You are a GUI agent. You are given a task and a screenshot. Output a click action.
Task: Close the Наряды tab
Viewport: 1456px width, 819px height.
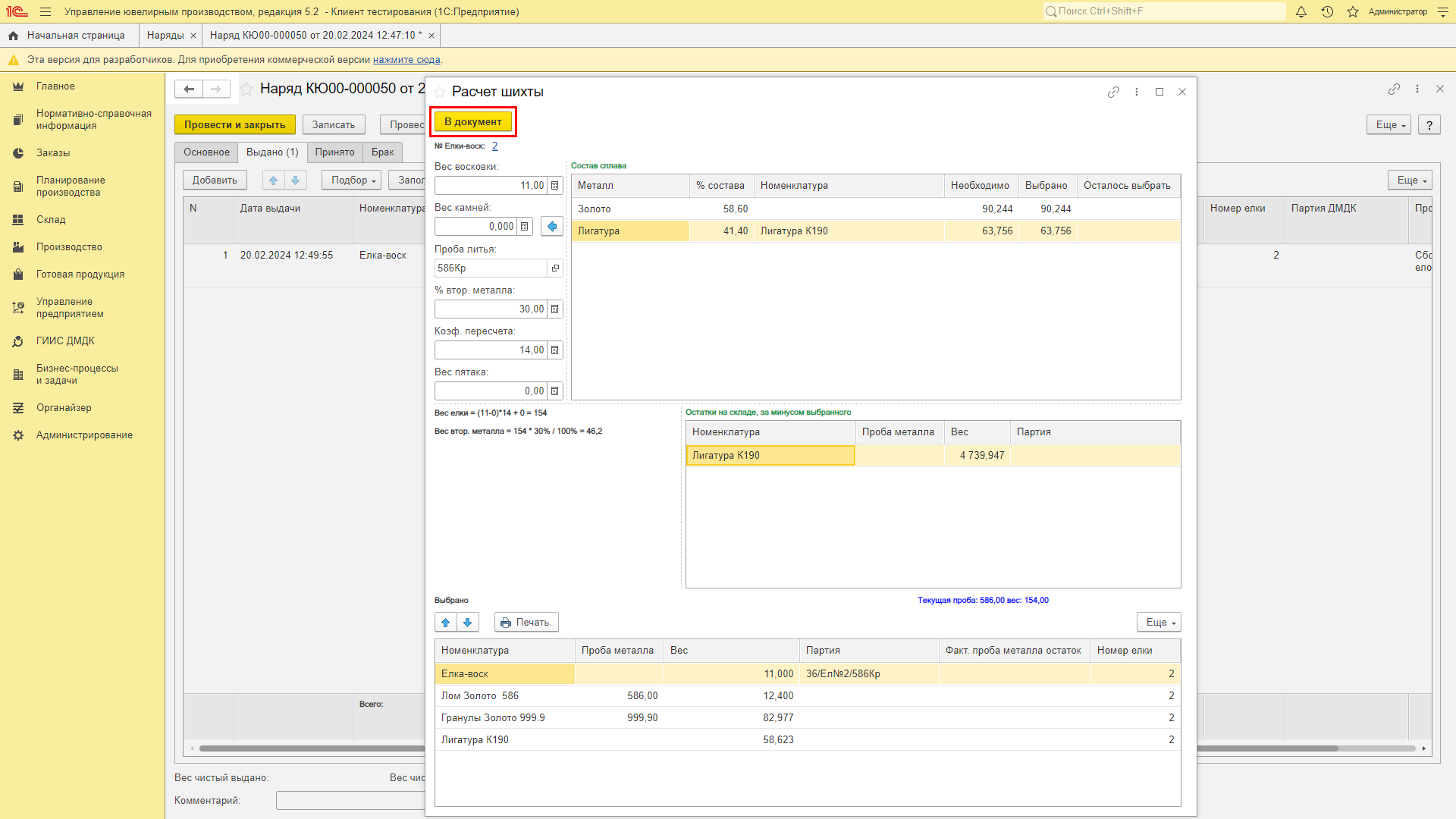pos(193,36)
